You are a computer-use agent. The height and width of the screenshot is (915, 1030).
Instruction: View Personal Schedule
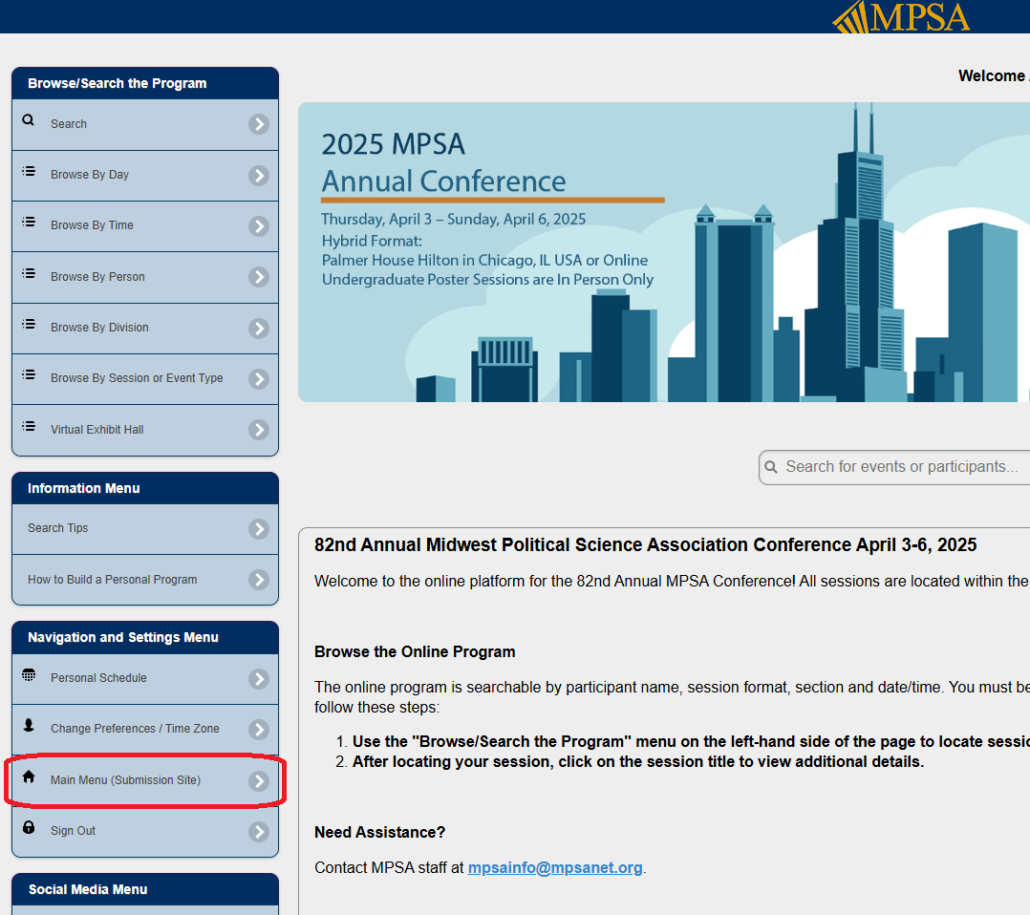(x=145, y=679)
